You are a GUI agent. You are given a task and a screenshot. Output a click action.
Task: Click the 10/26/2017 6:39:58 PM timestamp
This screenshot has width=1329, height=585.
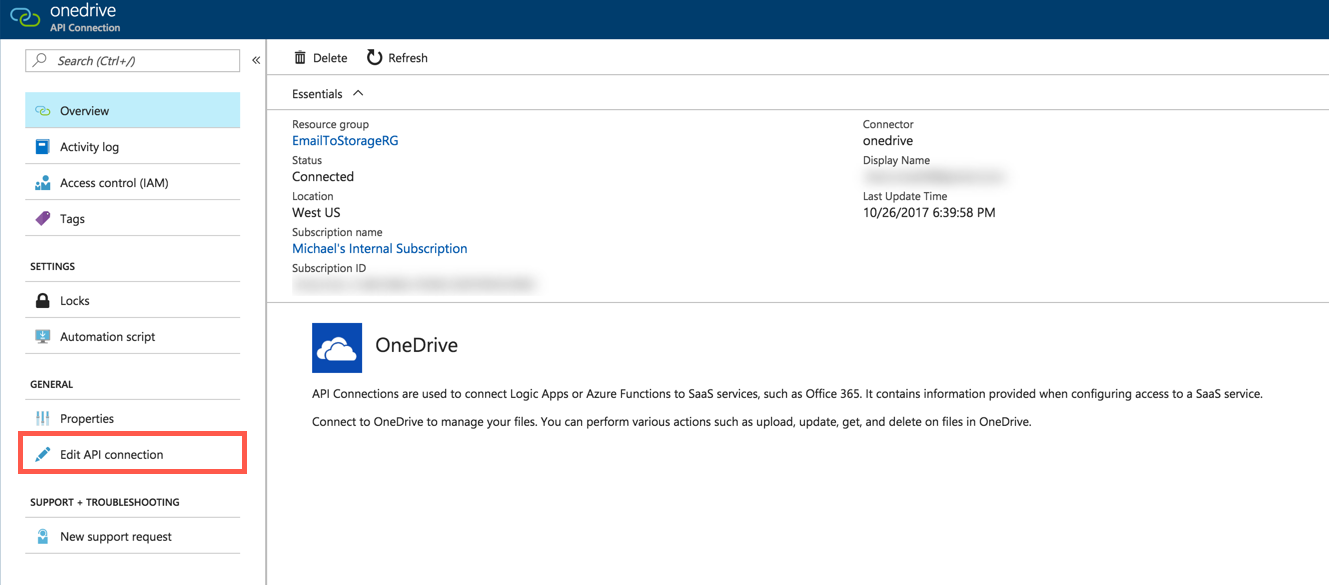(929, 213)
